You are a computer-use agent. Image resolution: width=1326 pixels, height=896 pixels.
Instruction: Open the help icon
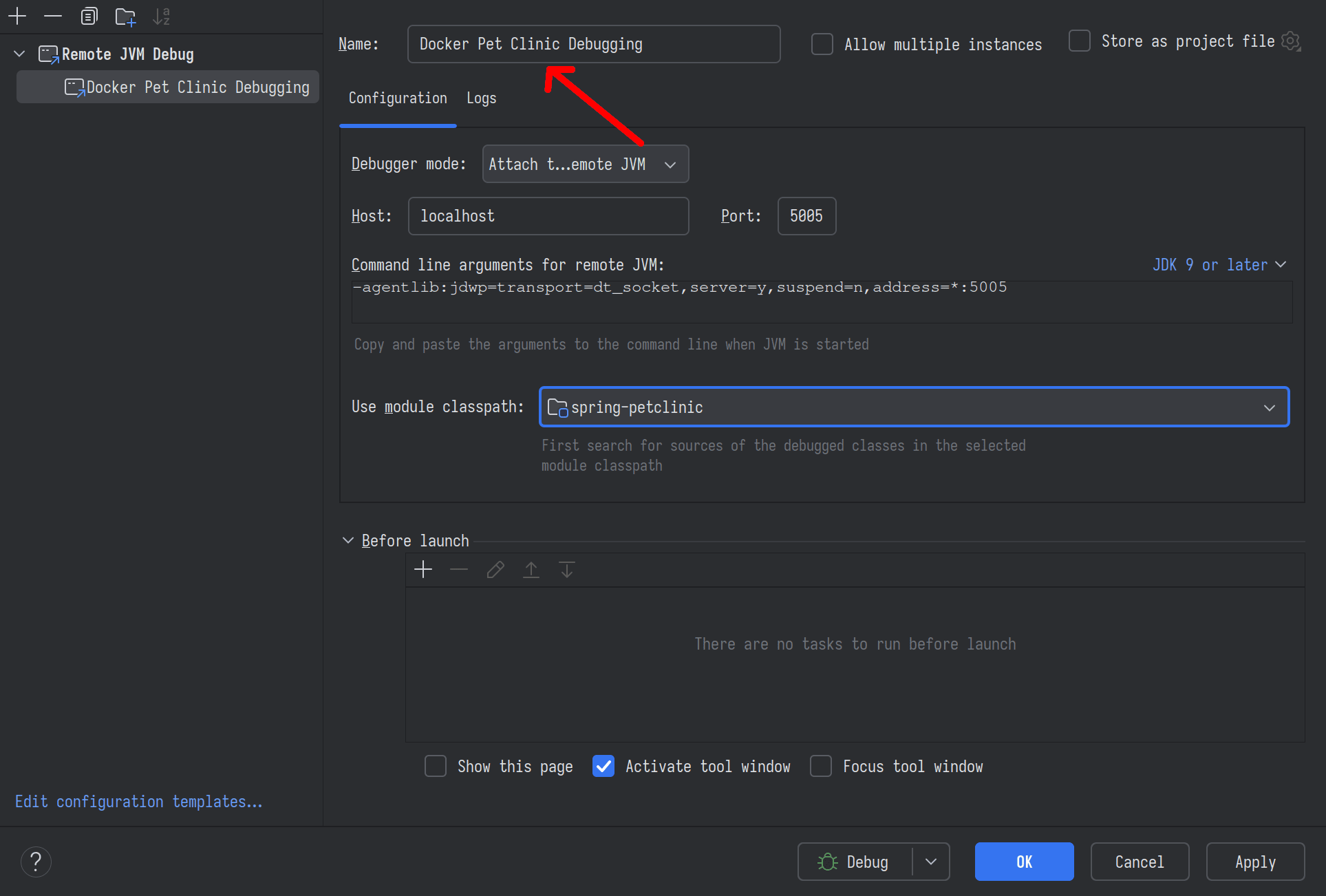point(36,861)
